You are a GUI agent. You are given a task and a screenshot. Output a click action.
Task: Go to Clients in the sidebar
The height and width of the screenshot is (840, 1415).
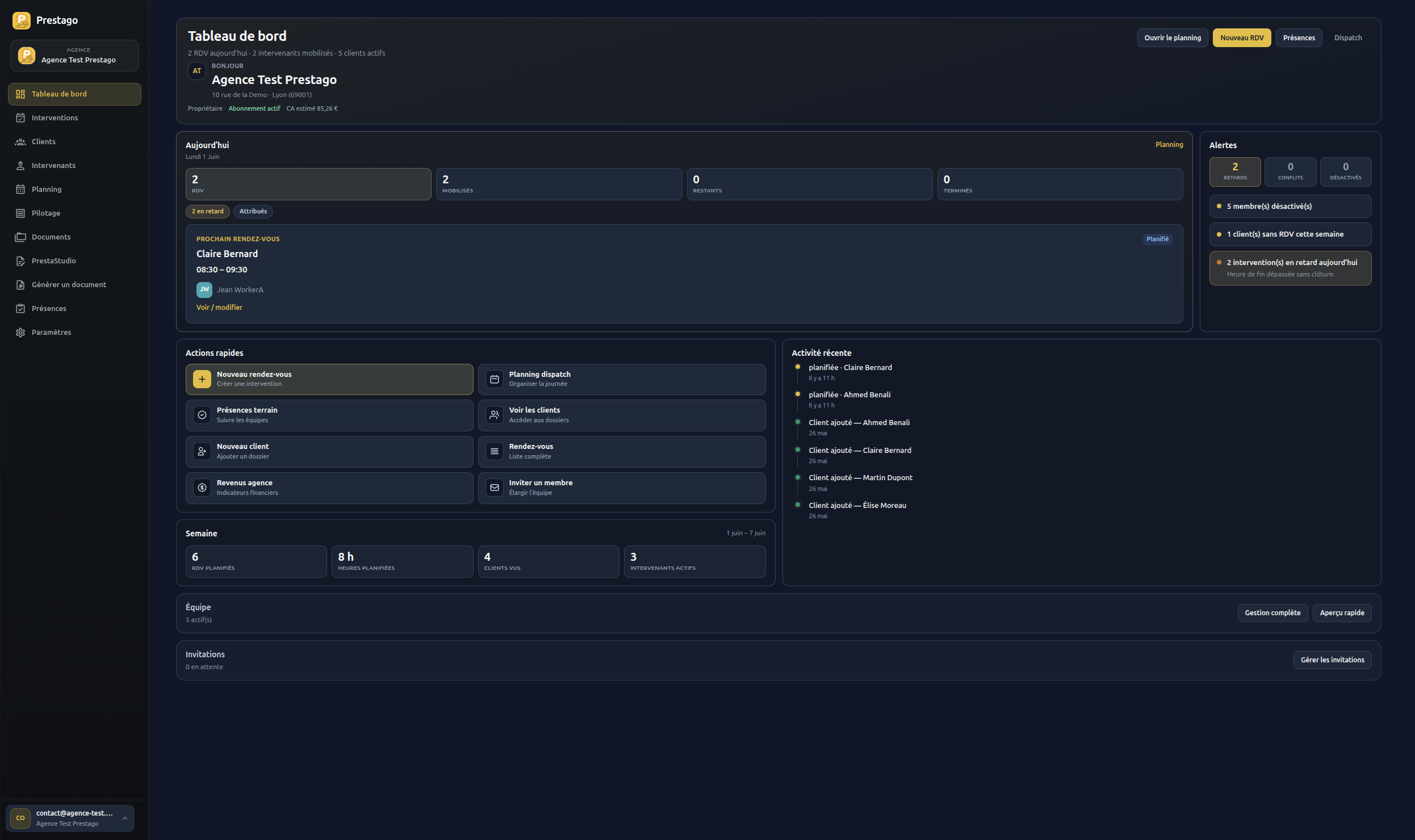tap(74, 142)
